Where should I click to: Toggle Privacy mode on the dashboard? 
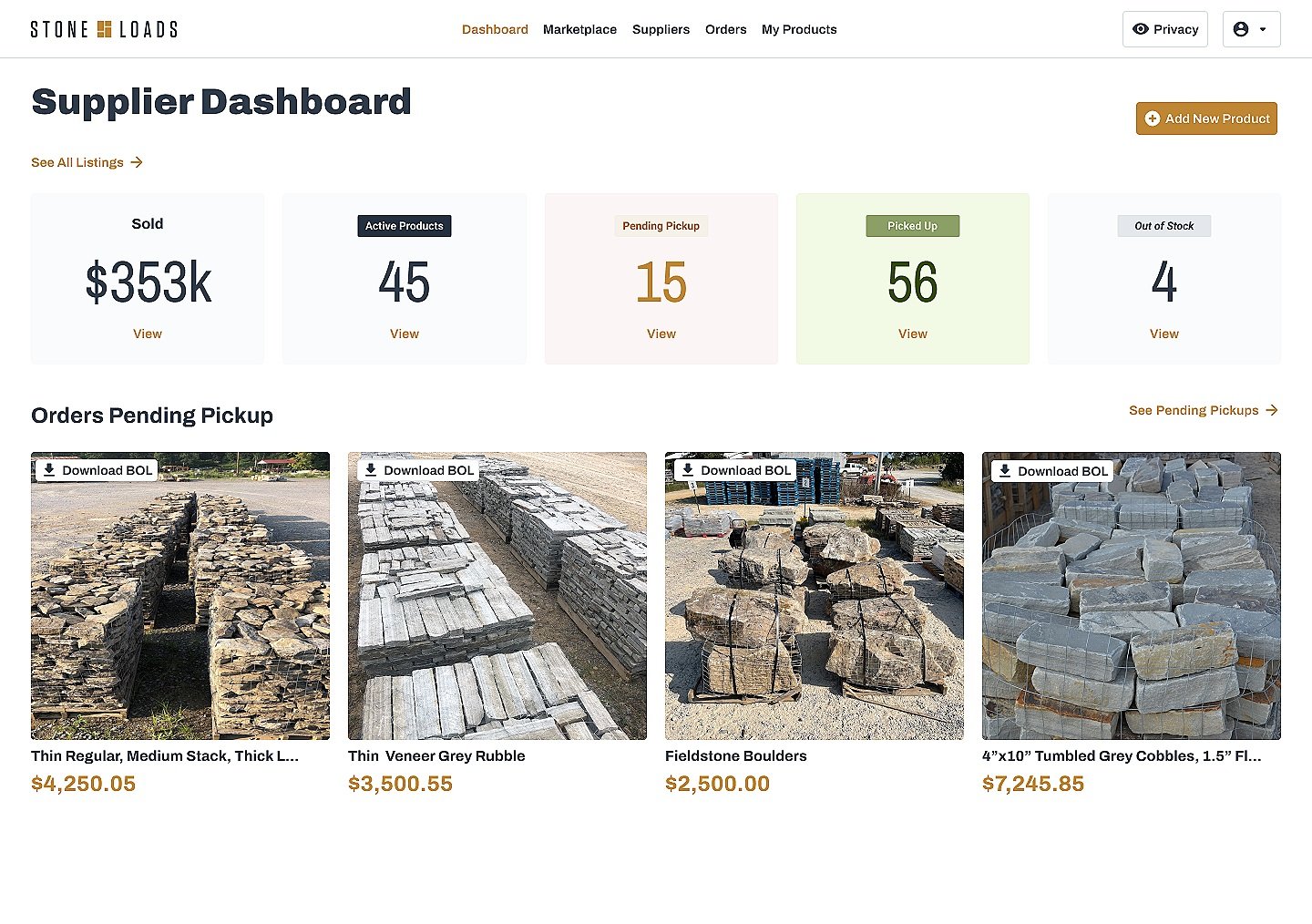pos(1164,28)
